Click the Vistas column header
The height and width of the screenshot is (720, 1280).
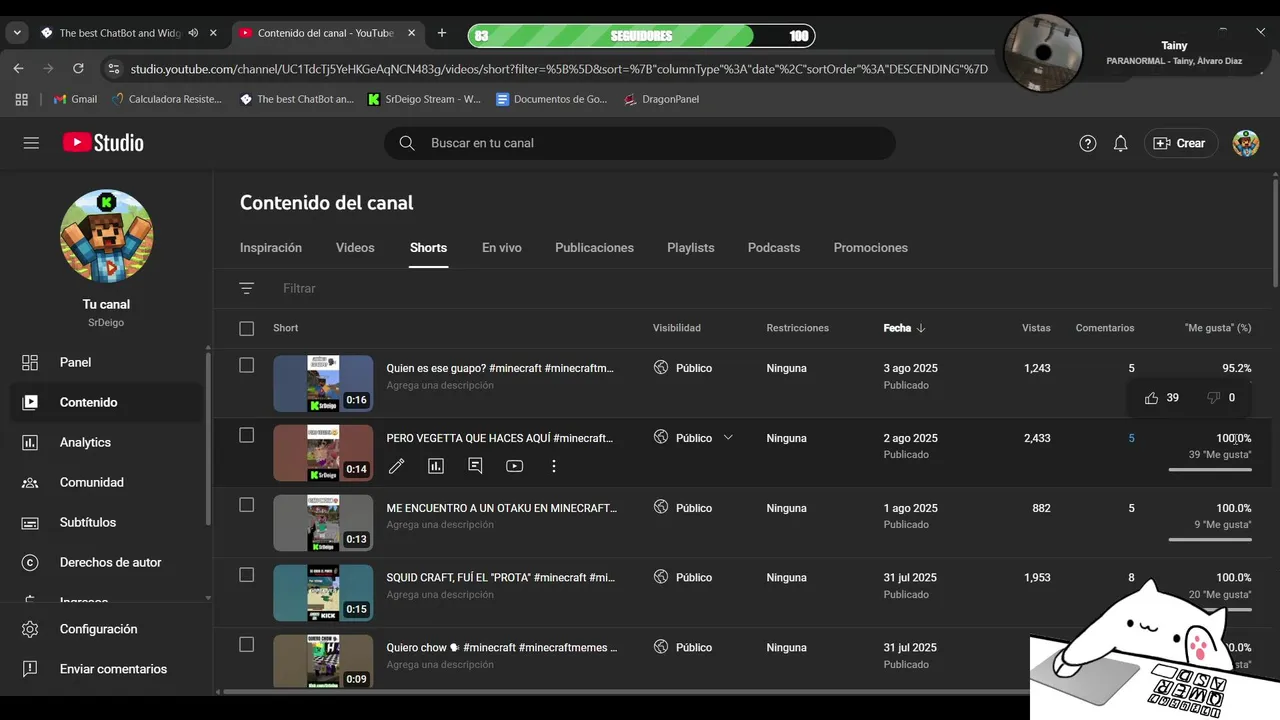coord(1036,328)
